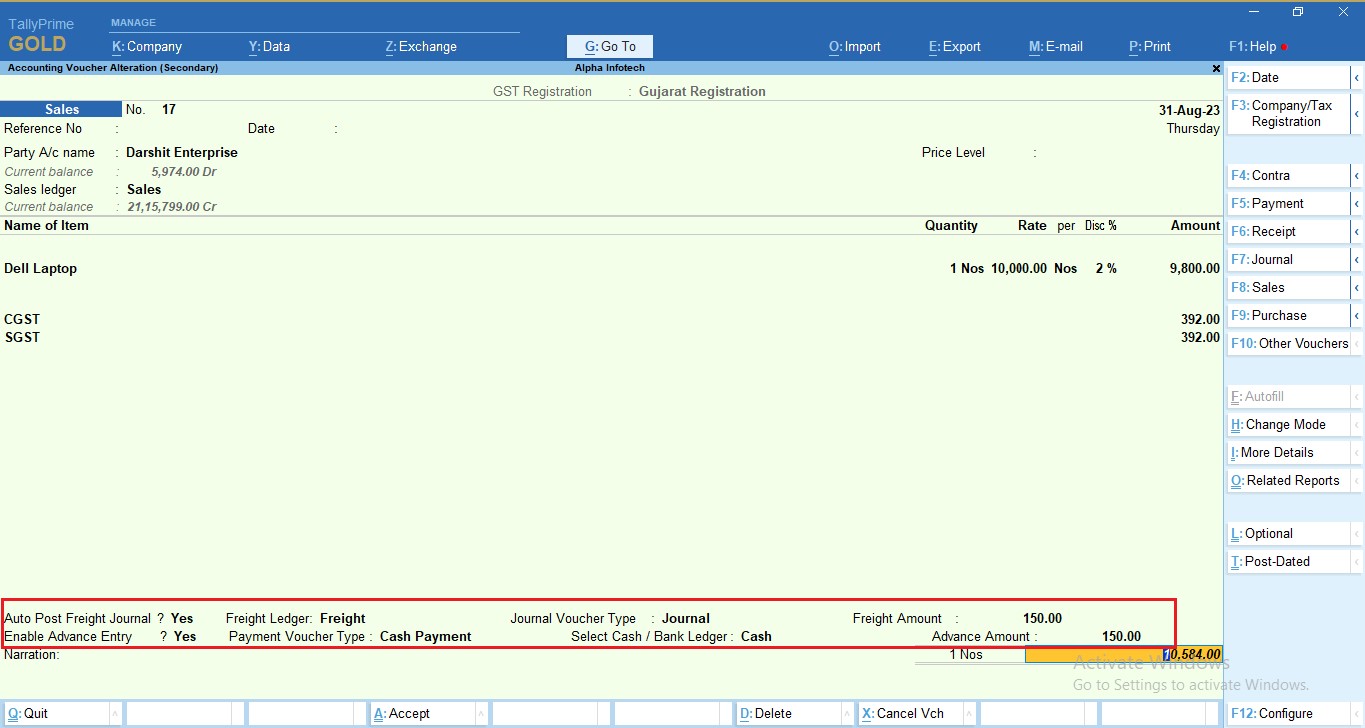E-mail the voucher
The width and height of the screenshot is (1365, 728).
[x=1055, y=46]
